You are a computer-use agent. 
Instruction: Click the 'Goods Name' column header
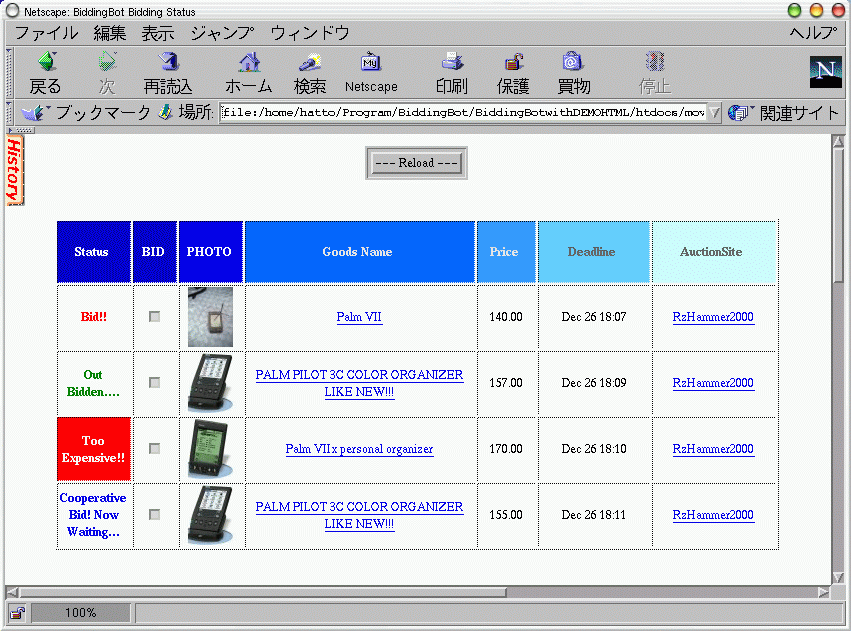pyautogui.click(x=360, y=252)
